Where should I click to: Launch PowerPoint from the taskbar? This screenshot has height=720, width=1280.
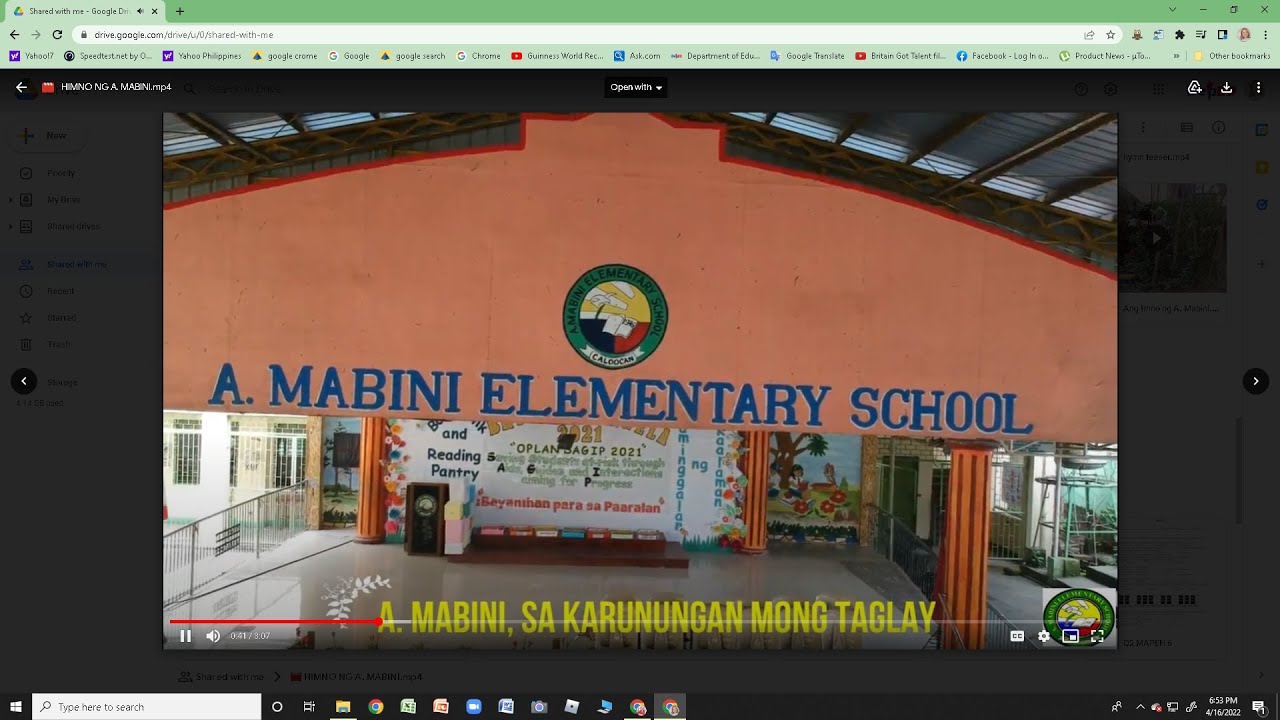click(x=441, y=707)
